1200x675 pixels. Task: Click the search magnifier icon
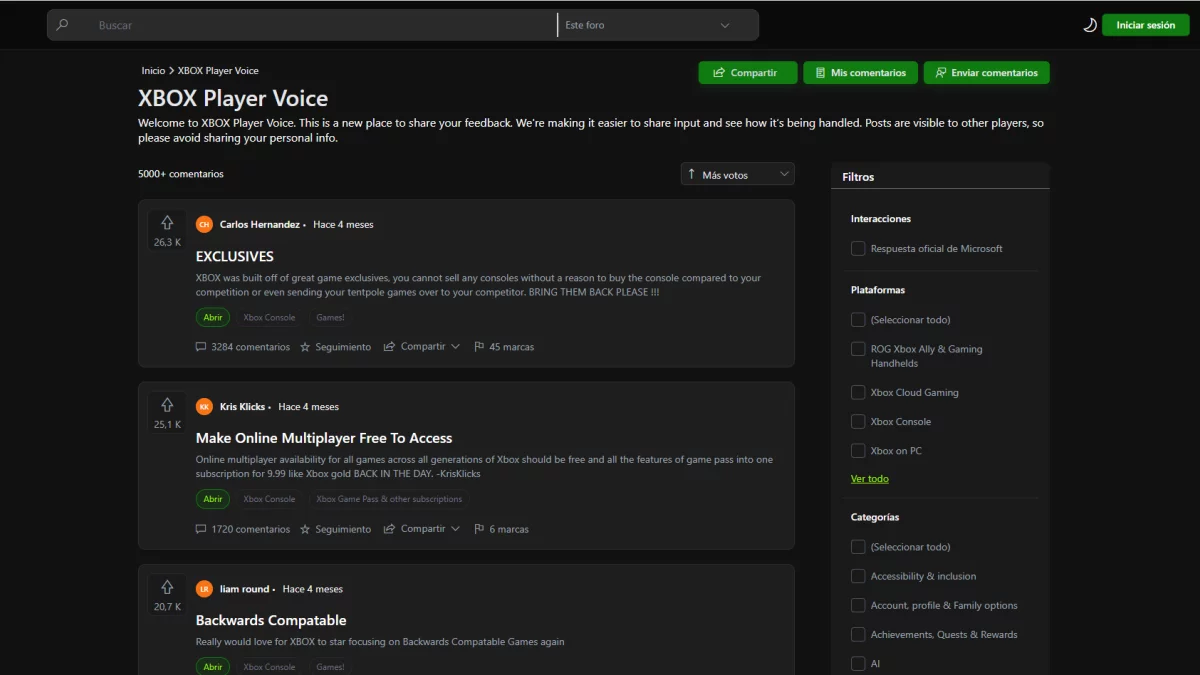pyautogui.click(x=63, y=25)
